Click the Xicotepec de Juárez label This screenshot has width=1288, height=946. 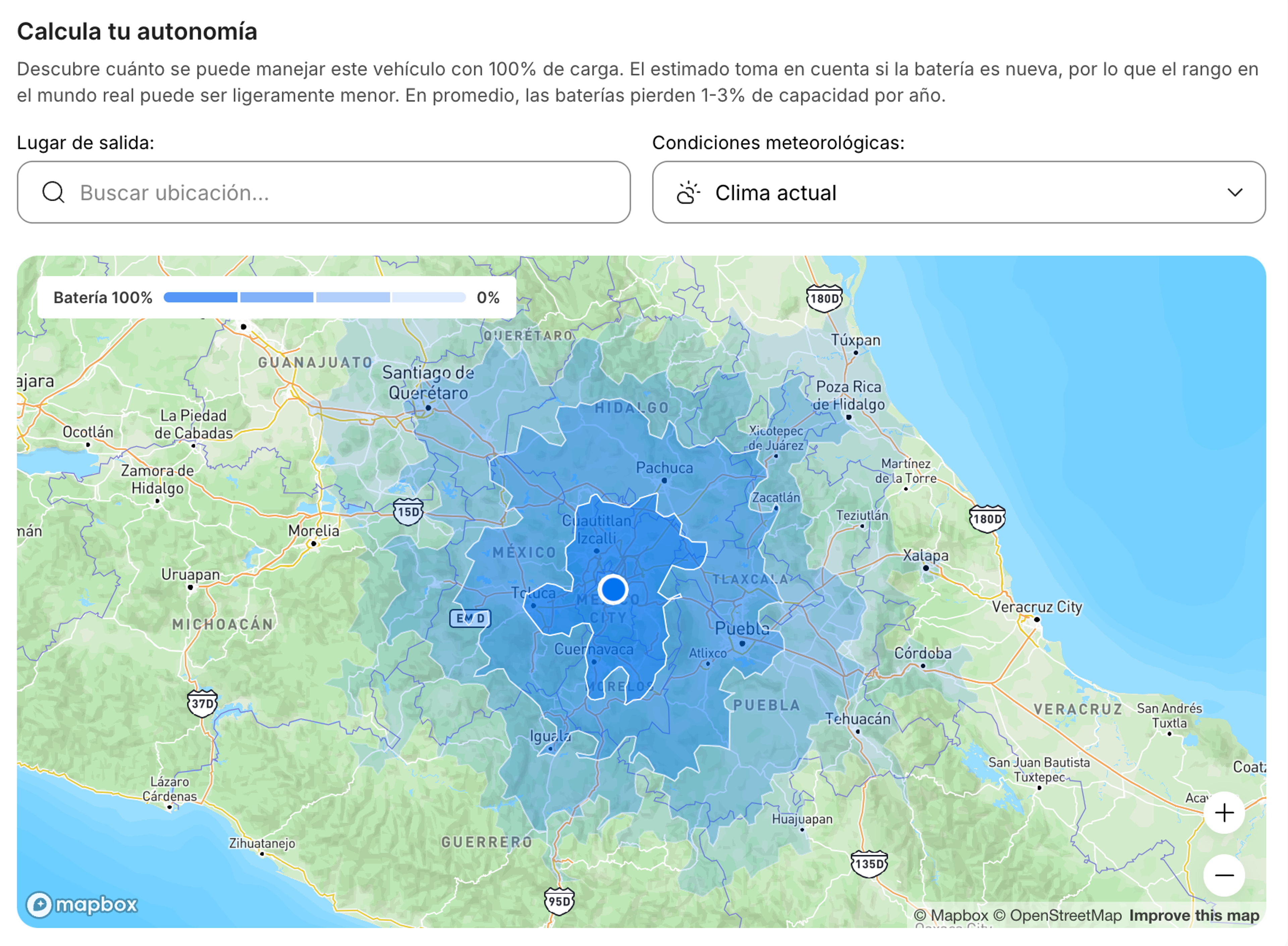[x=776, y=438]
